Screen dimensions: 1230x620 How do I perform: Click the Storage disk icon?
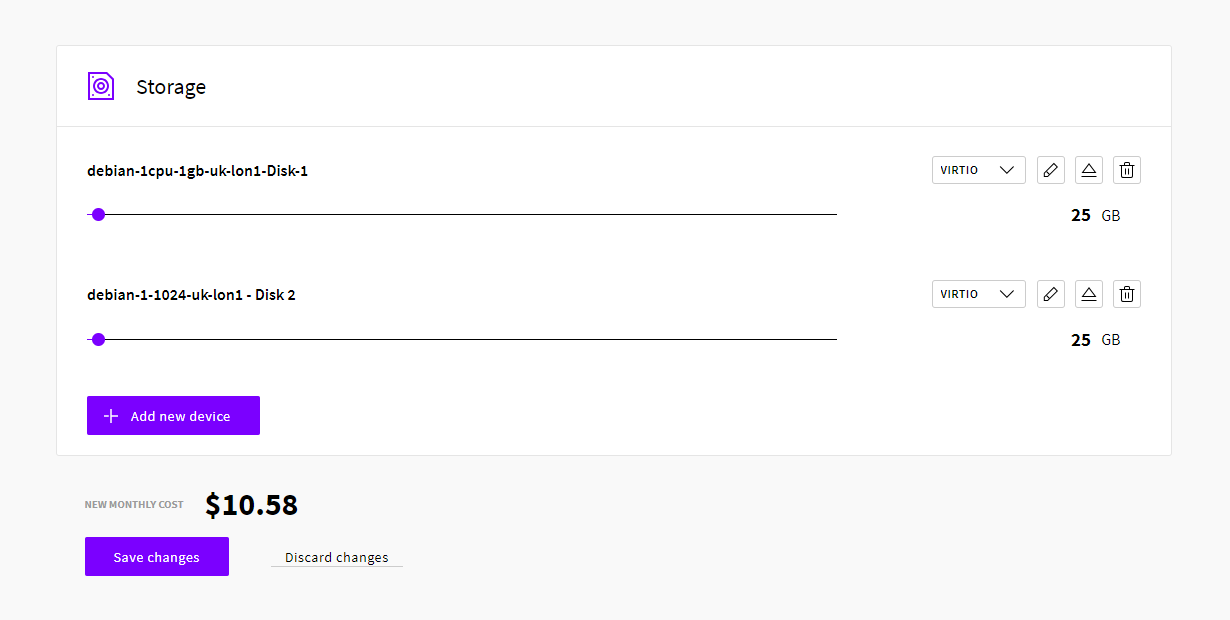point(101,86)
